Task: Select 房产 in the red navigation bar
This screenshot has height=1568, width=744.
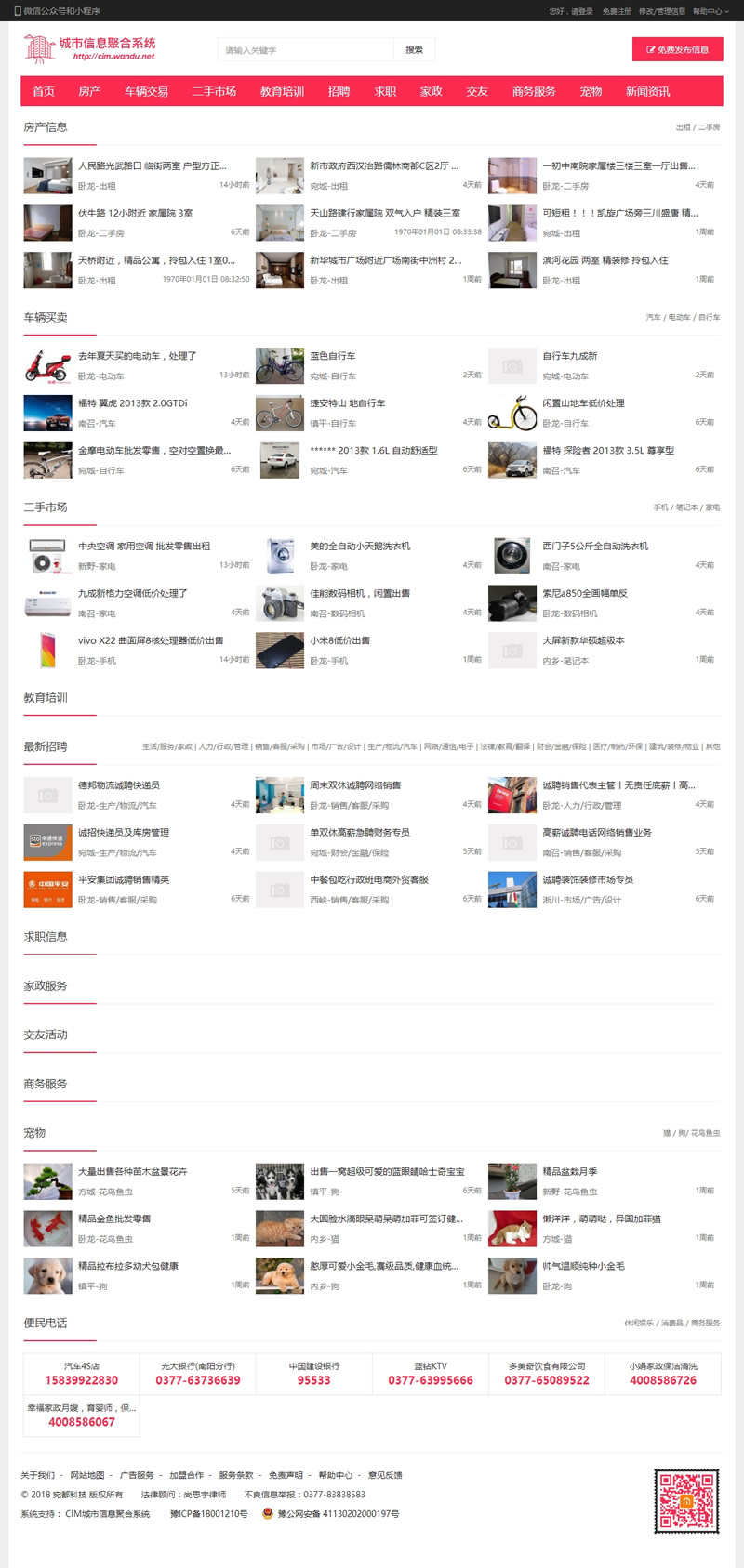Action: click(x=89, y=91)
